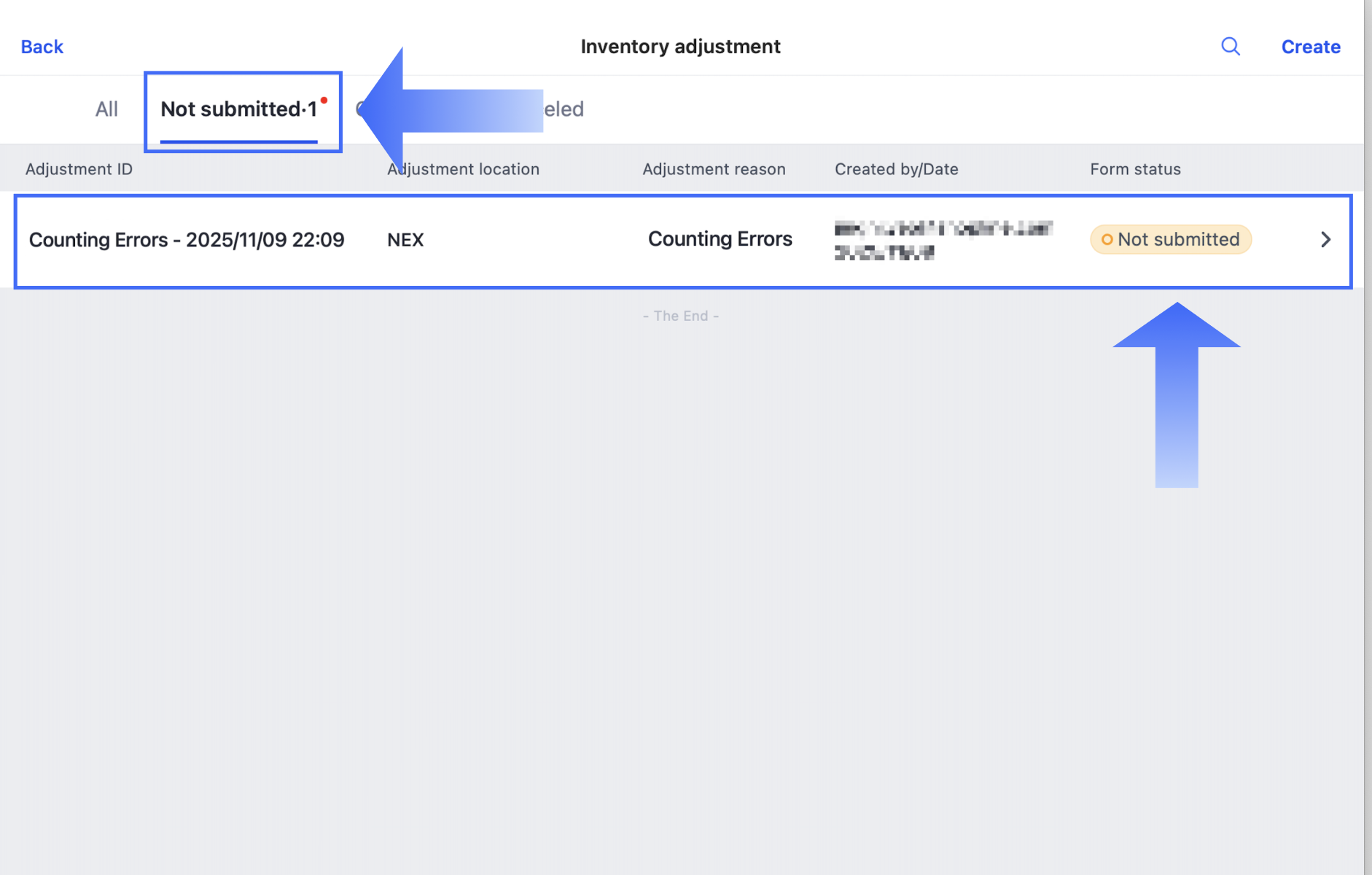Click the blurred creator and date cell
This screenshot has height=875, width=1372.
click(943, 240)
